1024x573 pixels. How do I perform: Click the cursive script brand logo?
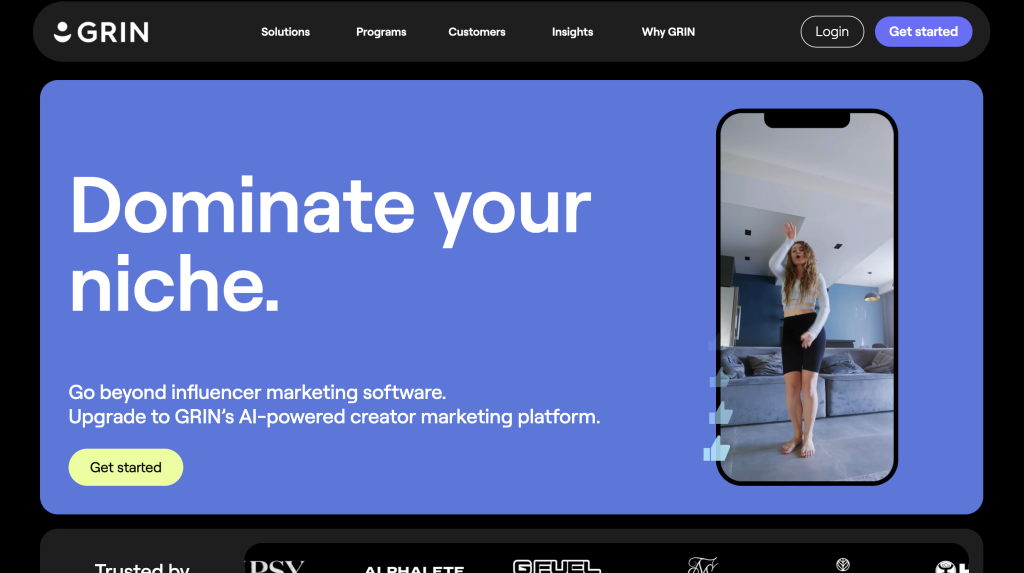[703, 565]
